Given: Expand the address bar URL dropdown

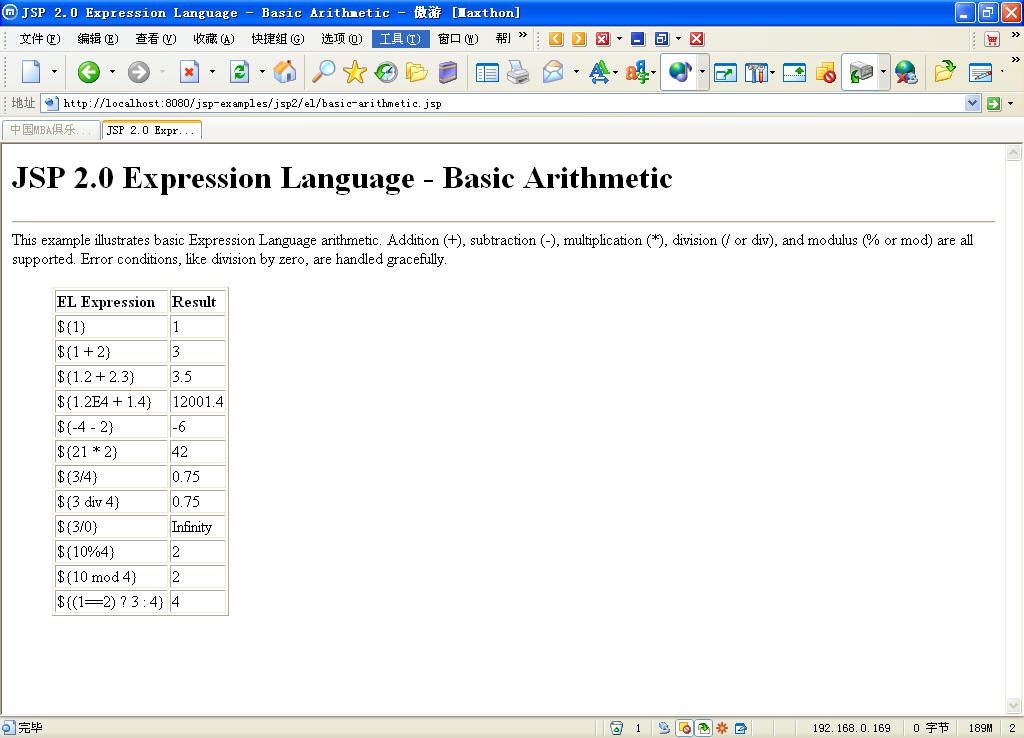Looking at the screenshot, I should point(972,103).
